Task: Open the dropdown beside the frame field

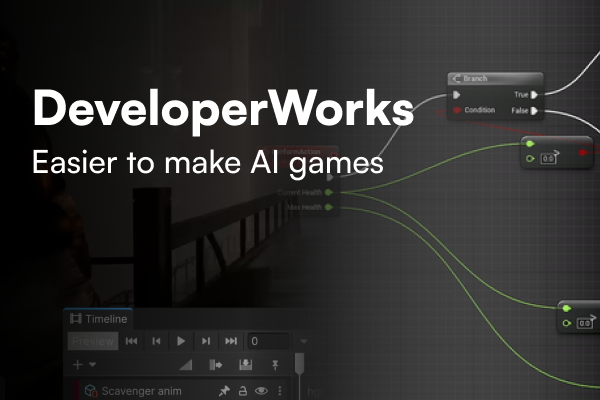Action: click(x=304, y=341)
